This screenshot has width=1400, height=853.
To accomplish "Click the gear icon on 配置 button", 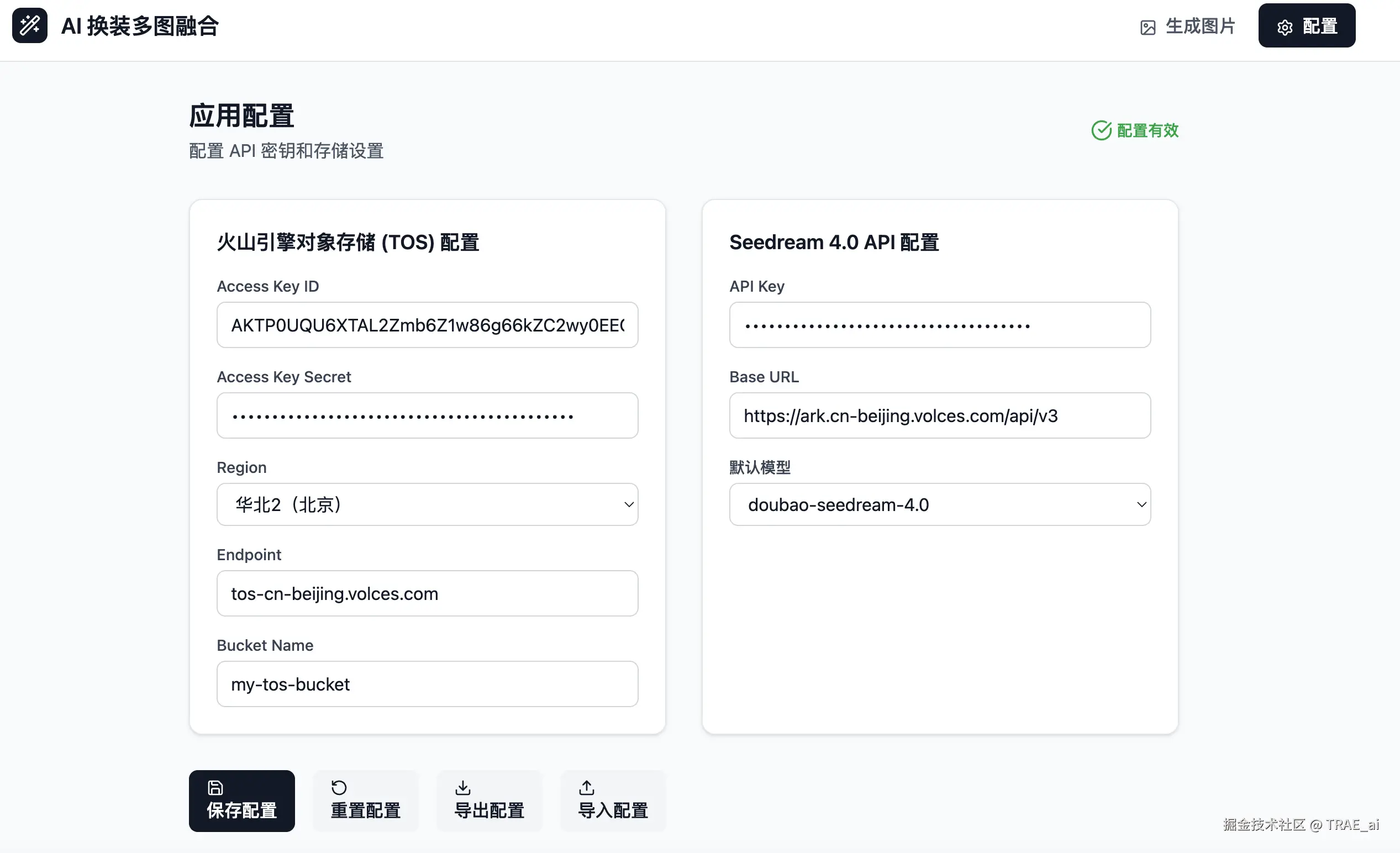I will 1285,27.
